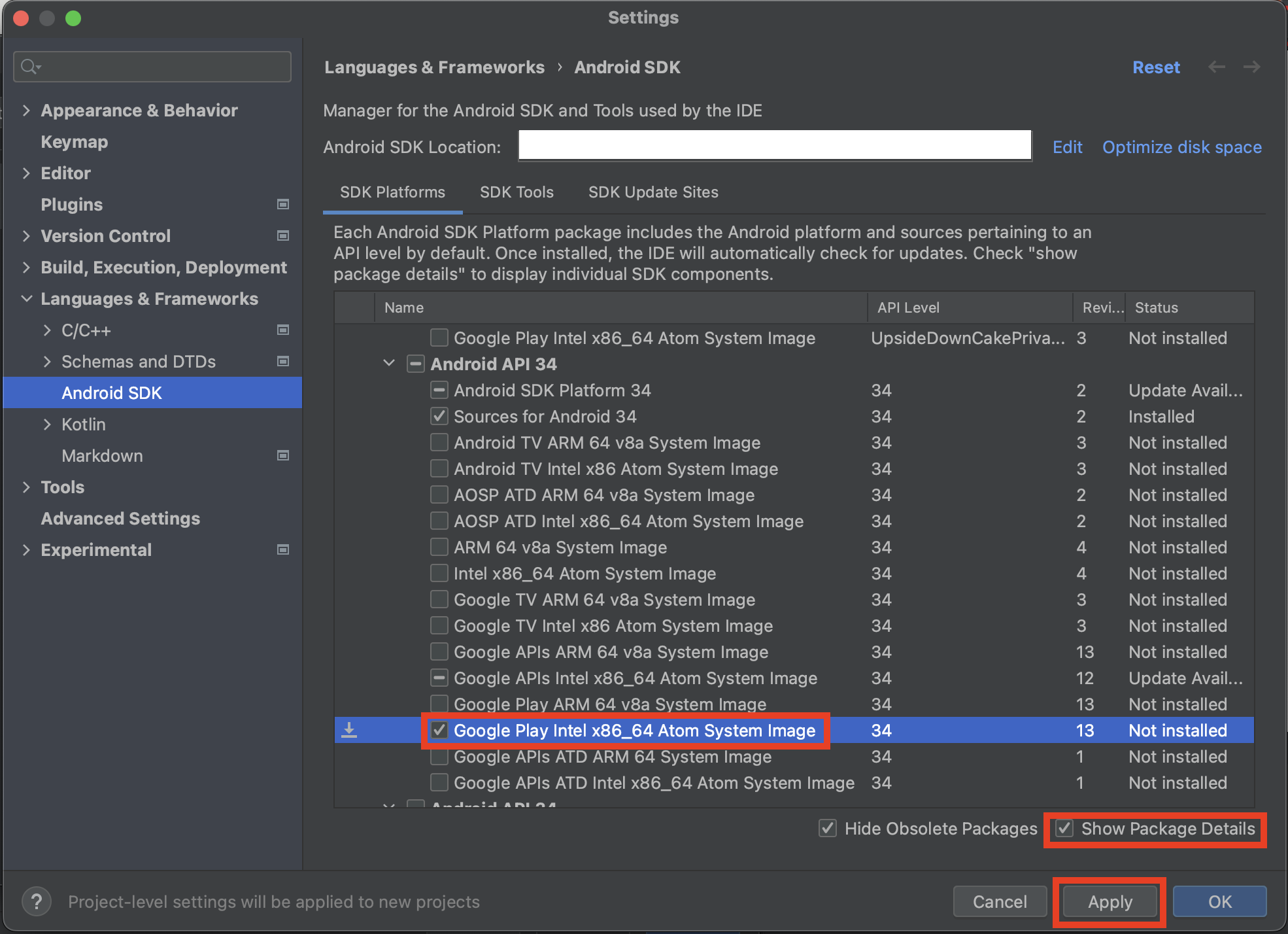Screen dimensions: 1288x934
Task: Click the forward navigation arrow icon
Action: (1251, 67)
